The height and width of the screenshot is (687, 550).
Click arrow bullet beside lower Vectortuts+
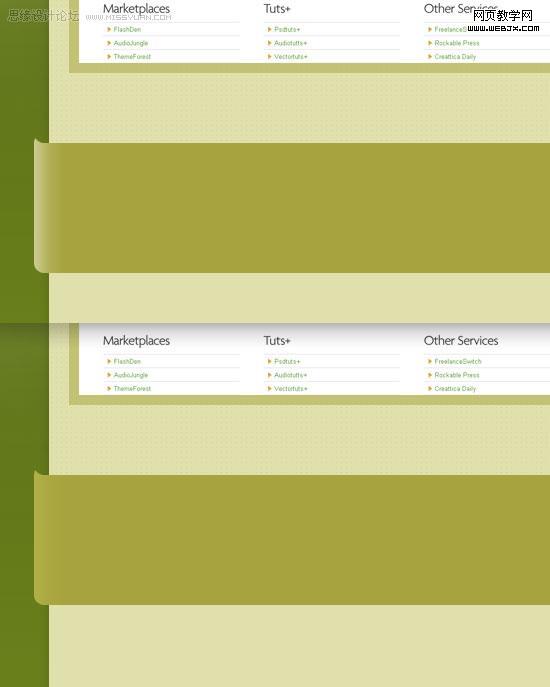(270, 389)
